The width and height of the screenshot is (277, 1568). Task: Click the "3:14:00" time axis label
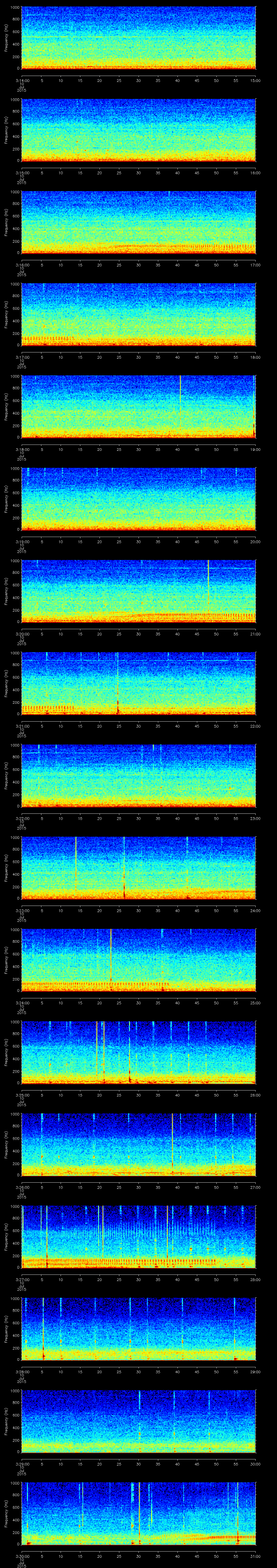22,80
